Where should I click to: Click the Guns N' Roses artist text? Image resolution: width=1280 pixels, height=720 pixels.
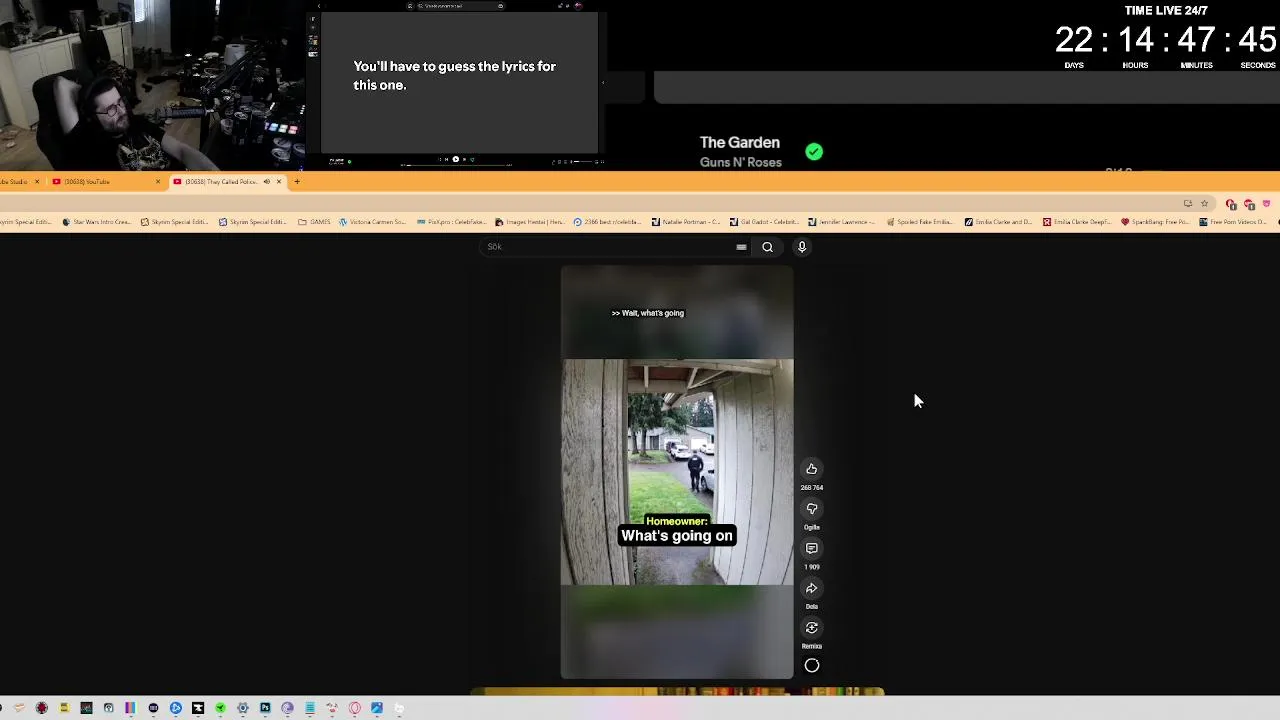point(741,162)
